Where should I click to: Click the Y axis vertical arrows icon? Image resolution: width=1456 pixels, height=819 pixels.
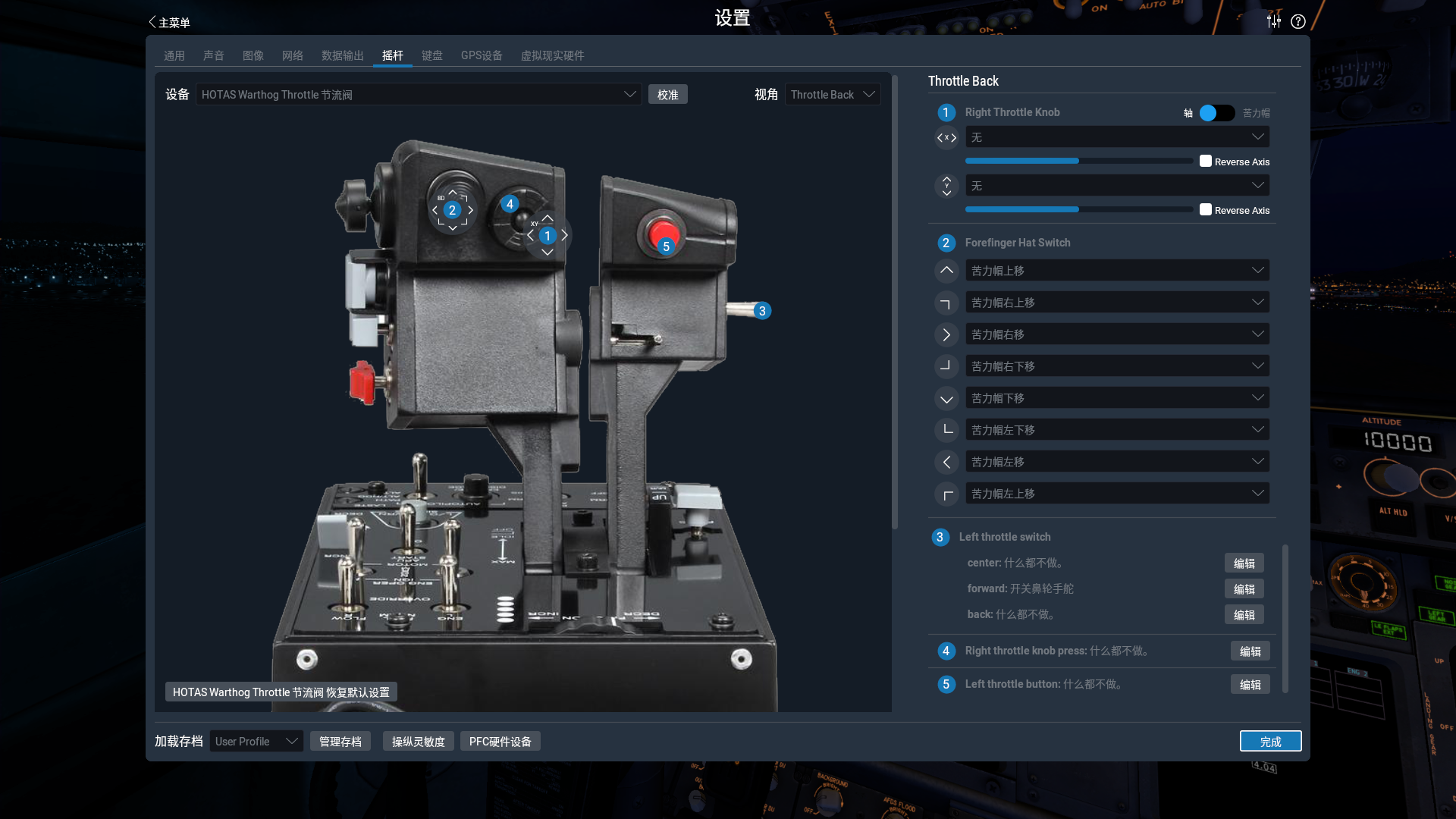tap(946, 186)
